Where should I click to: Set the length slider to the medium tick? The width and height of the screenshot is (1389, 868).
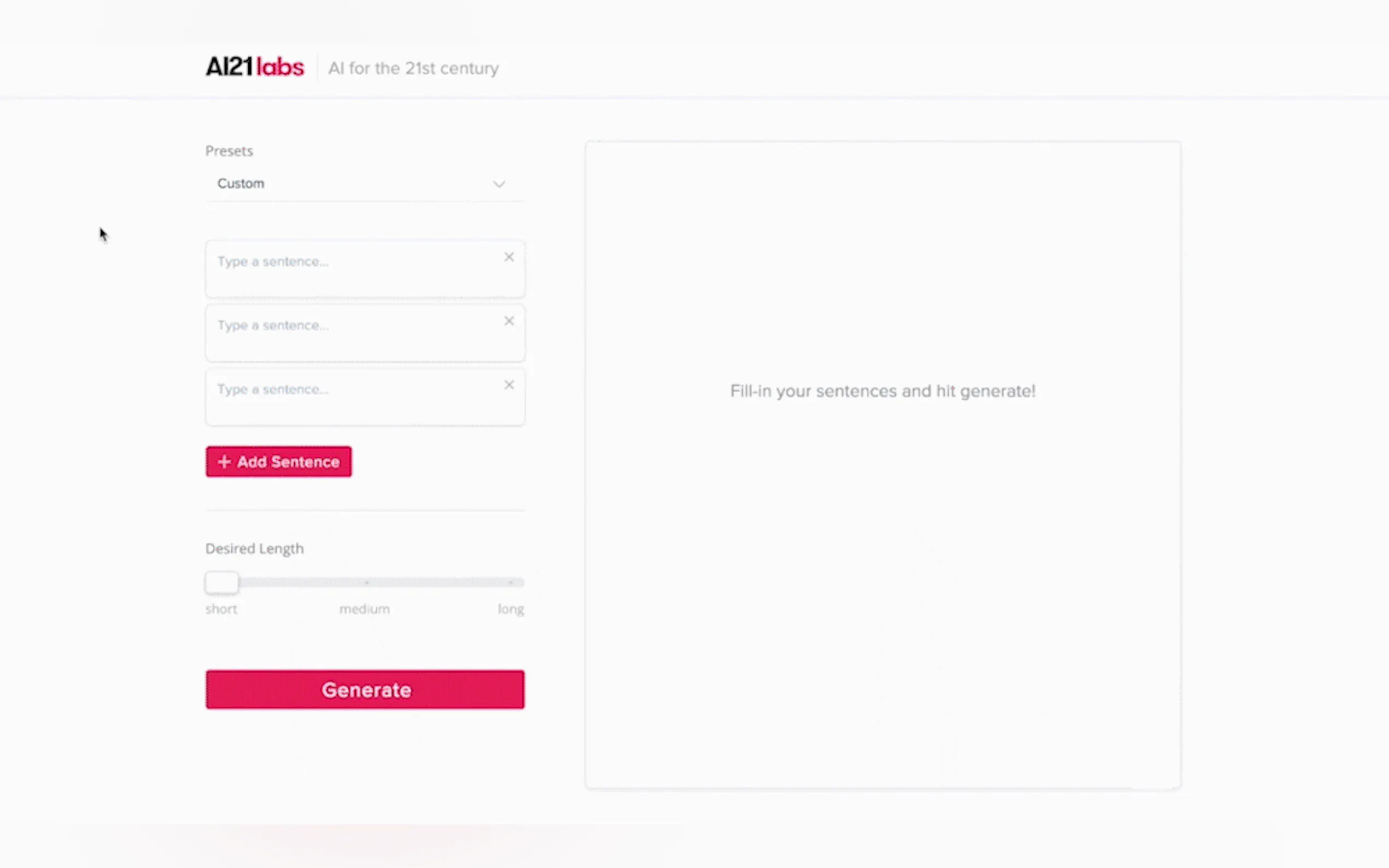(366, 583)
